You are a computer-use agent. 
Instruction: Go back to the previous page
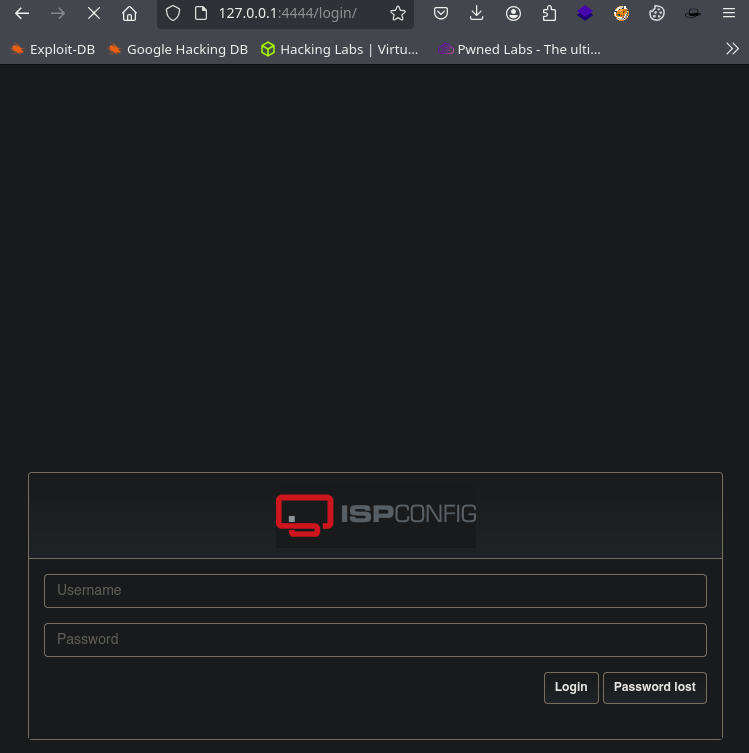22,13
